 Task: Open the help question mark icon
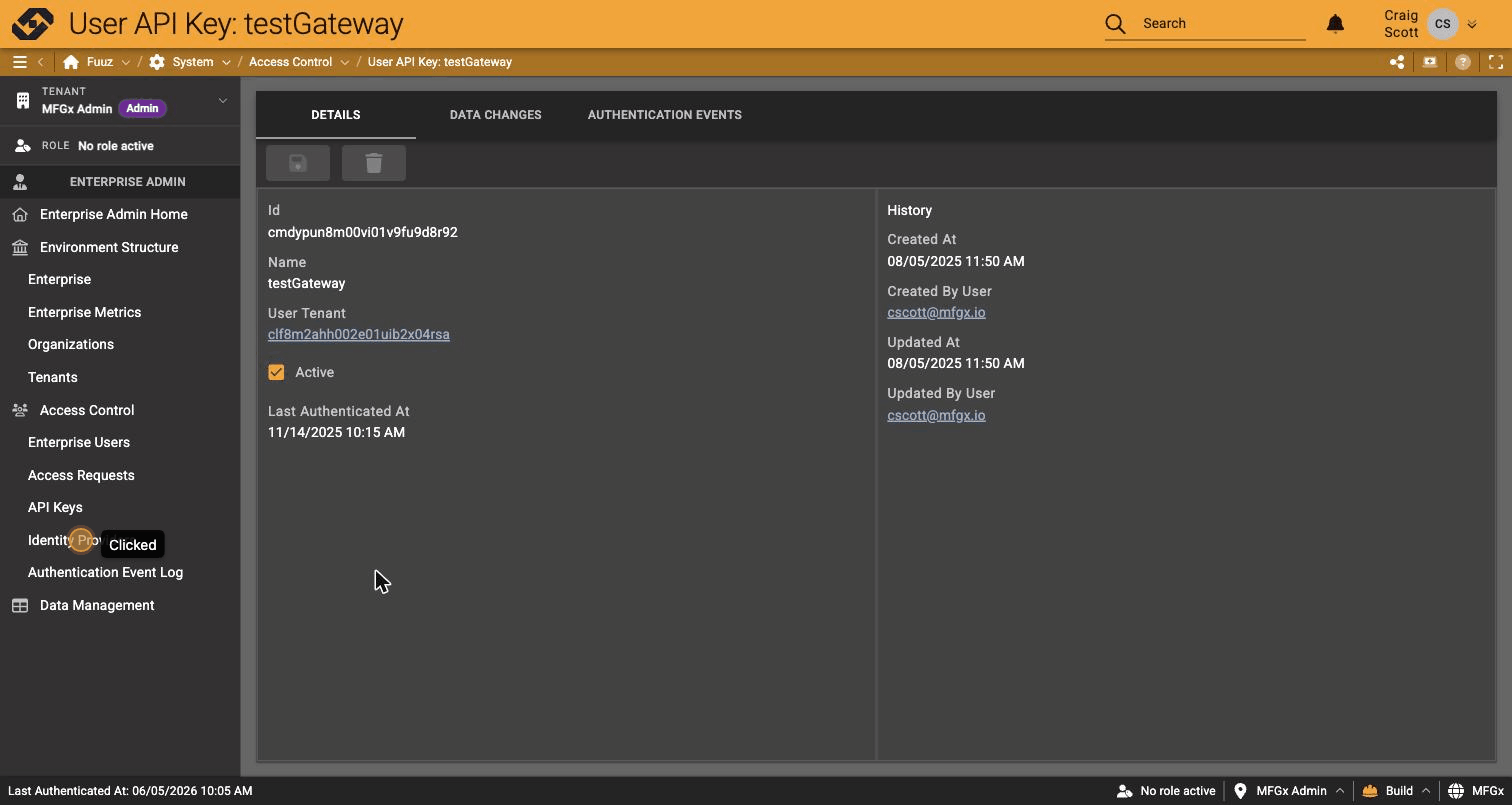[1463, 62]
